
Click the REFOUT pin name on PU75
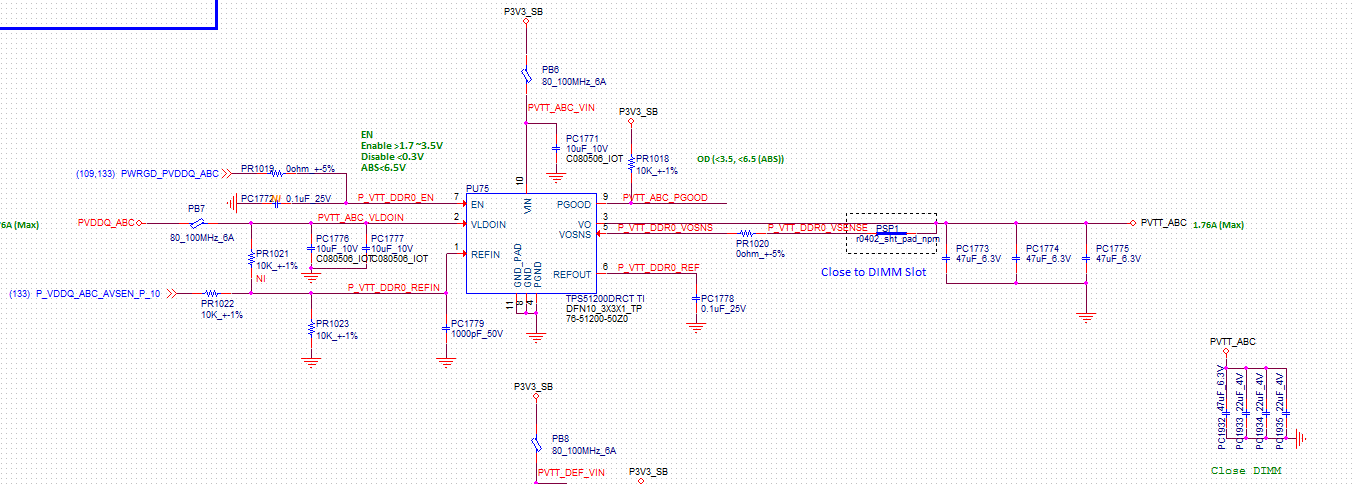click(572, 273)
